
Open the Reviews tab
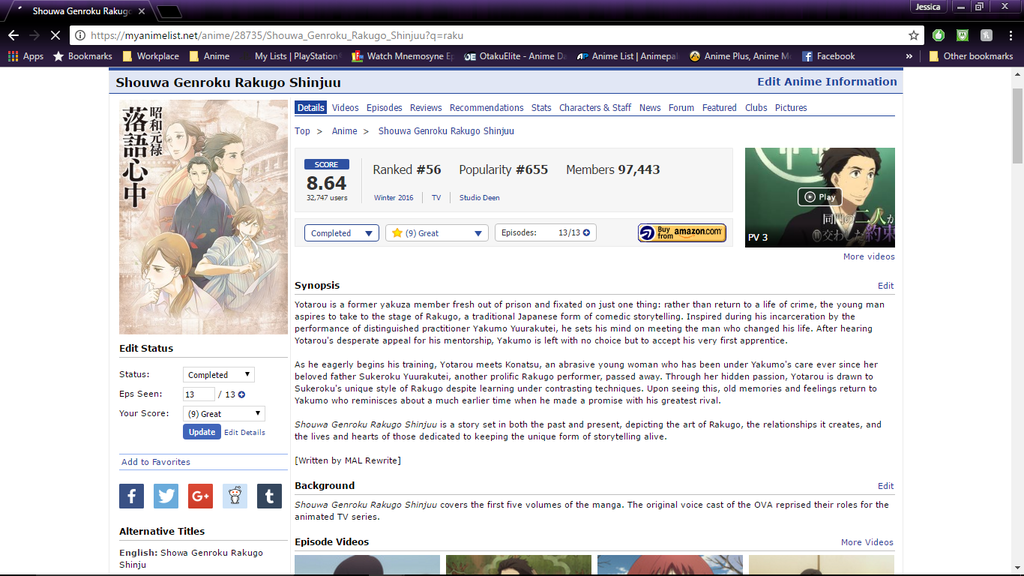click(x=426, y=108)
